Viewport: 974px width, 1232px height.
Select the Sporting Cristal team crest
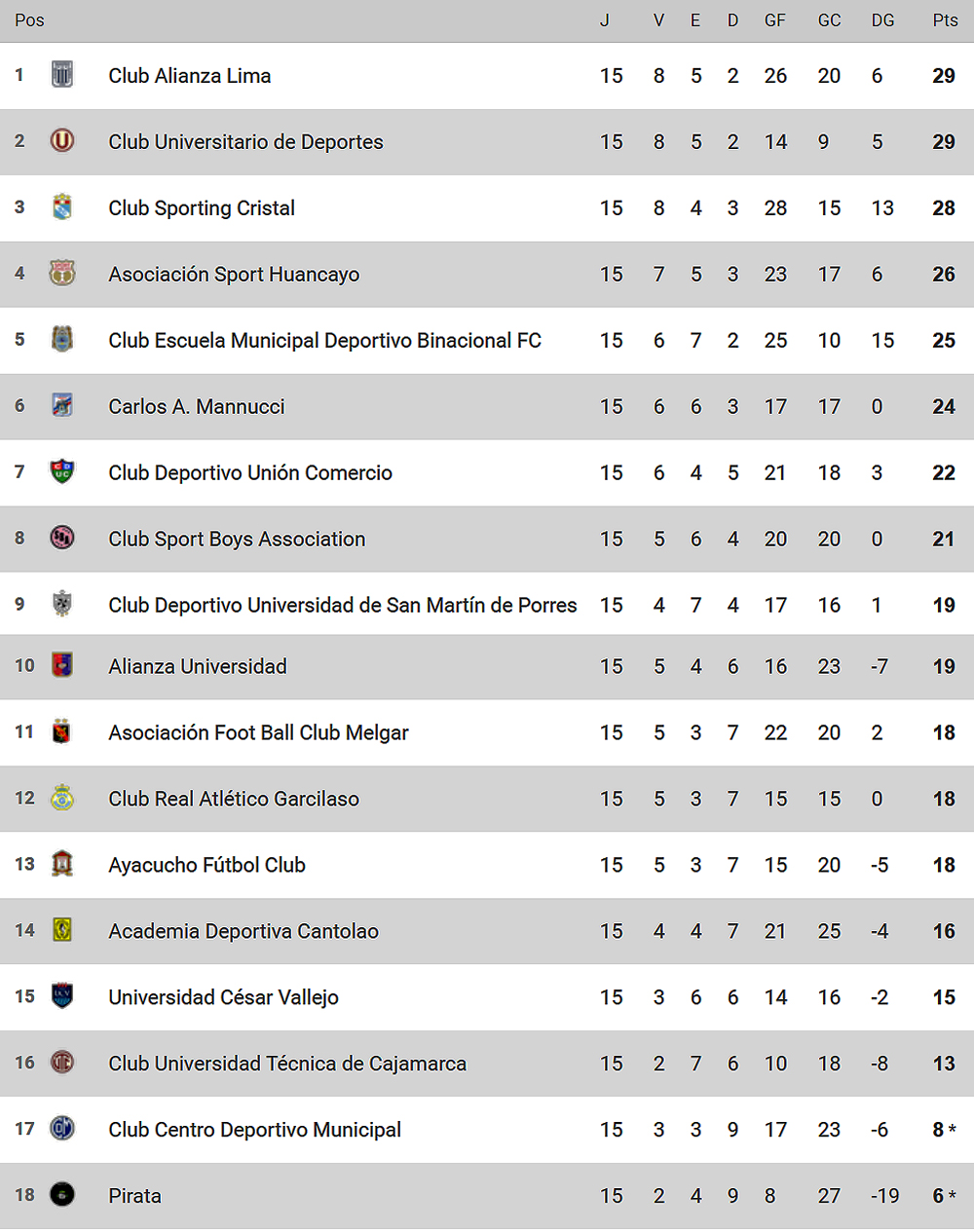(62, 206)
